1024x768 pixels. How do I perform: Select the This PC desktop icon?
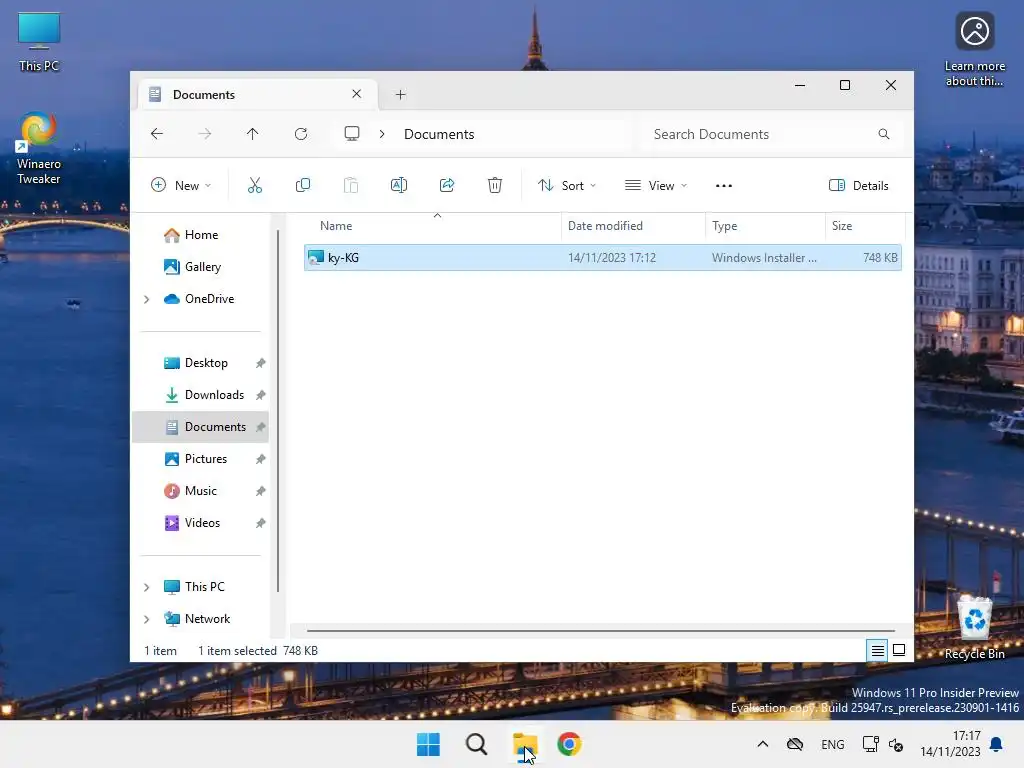pos(39,42)
